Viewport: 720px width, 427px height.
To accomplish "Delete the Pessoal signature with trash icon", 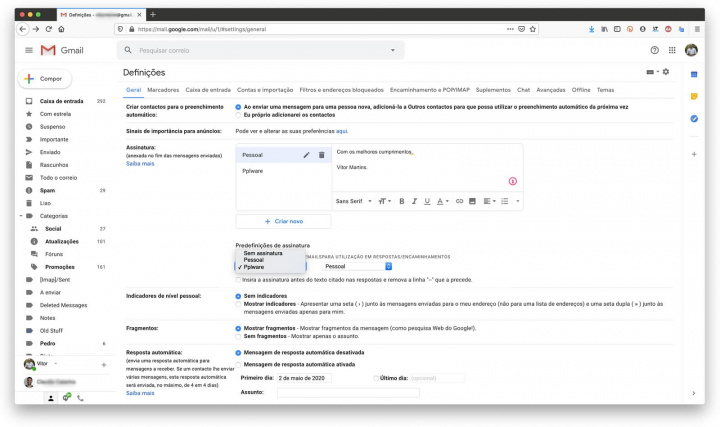I will coord(321,155).
